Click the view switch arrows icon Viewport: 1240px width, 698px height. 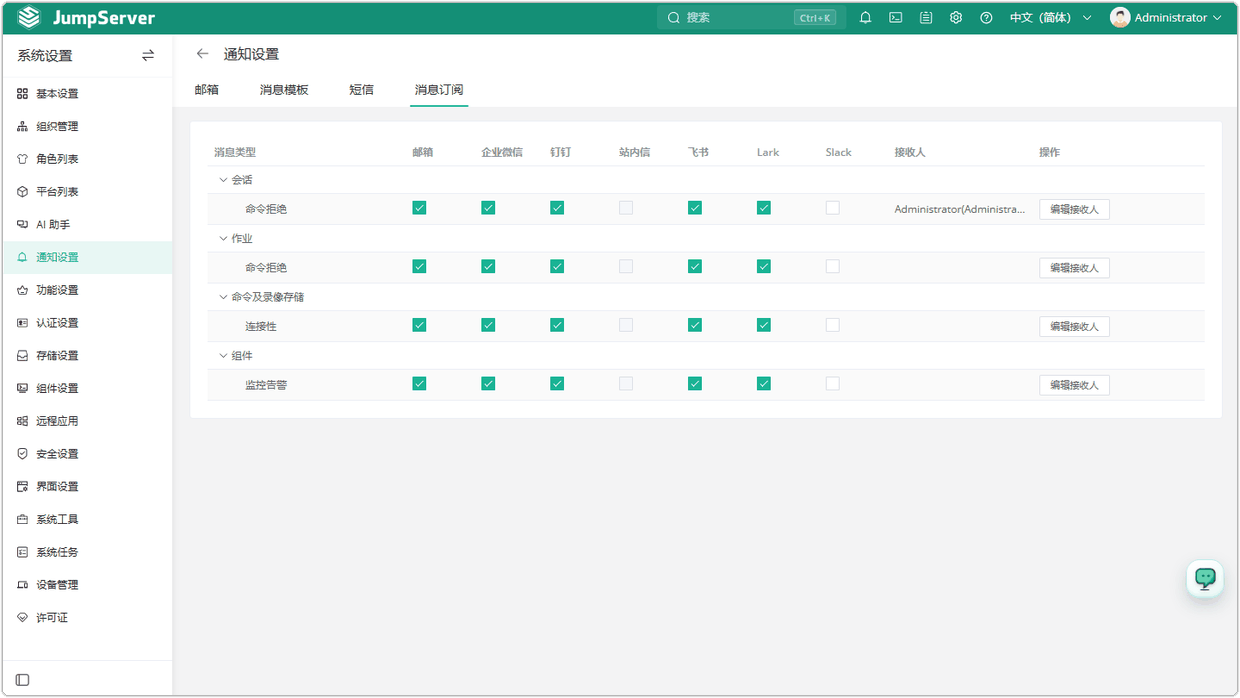(x=148, y=56)
